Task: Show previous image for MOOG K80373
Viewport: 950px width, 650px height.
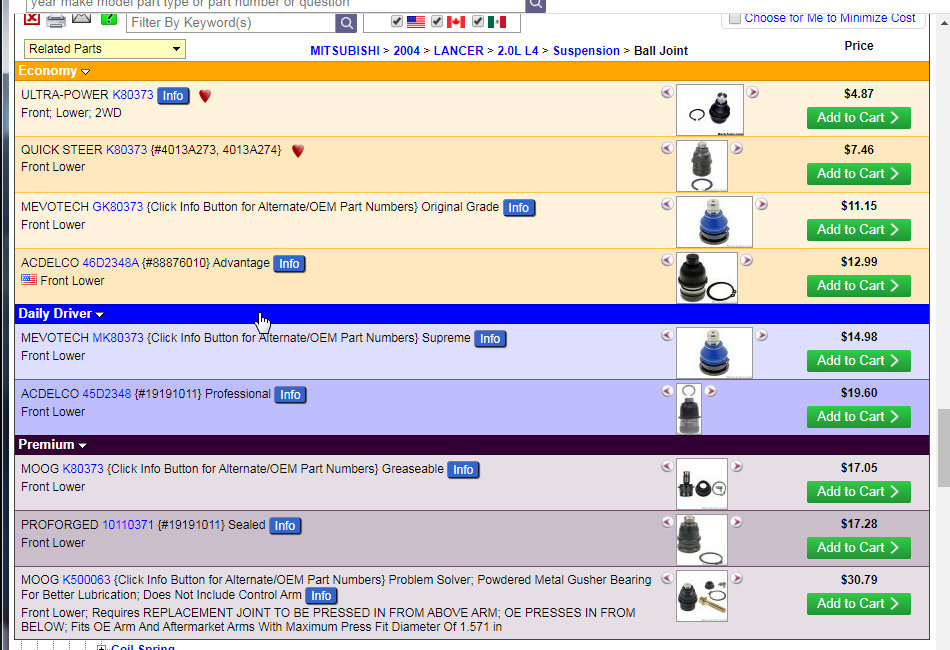Action: point(667,466)
